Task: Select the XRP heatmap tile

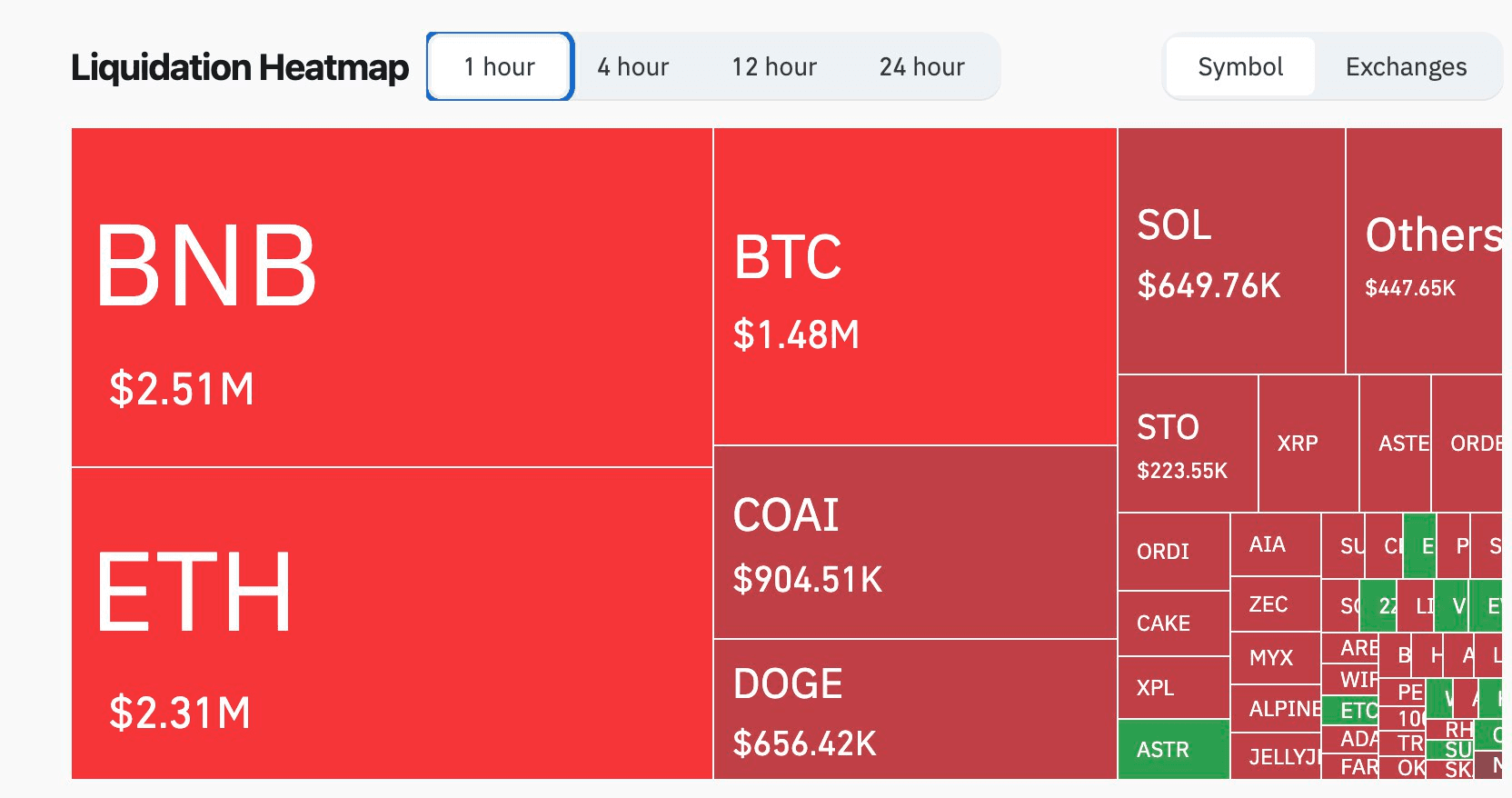Action: click(1308, 444)
